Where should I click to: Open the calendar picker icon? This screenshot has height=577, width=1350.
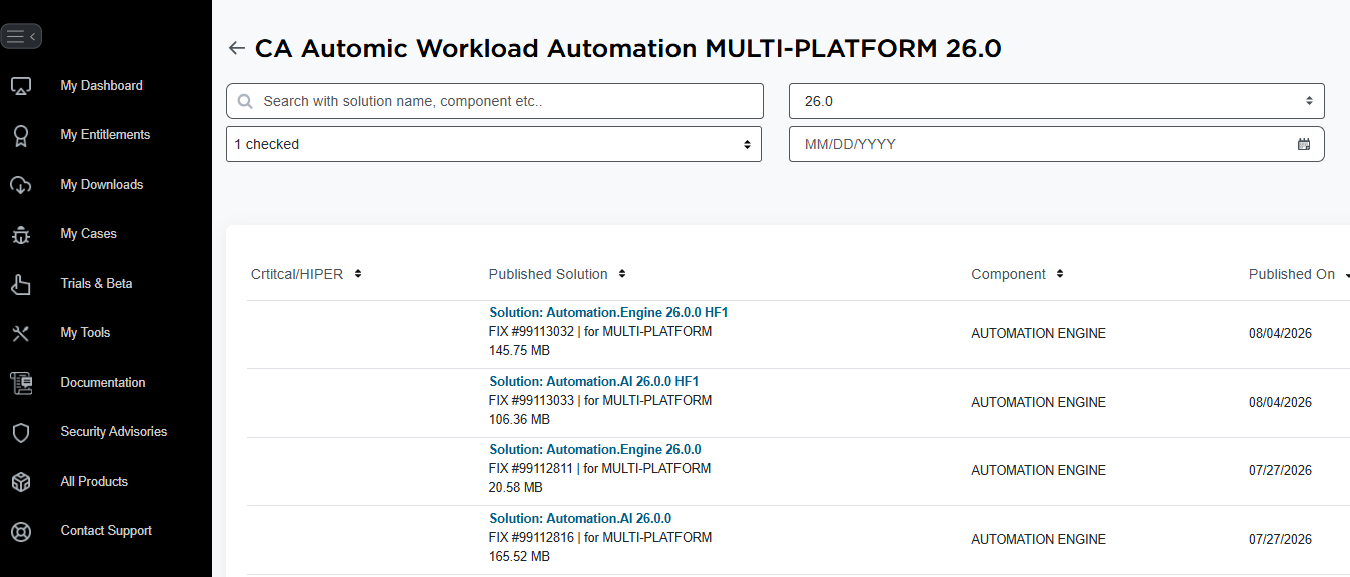pos(1304,144)
